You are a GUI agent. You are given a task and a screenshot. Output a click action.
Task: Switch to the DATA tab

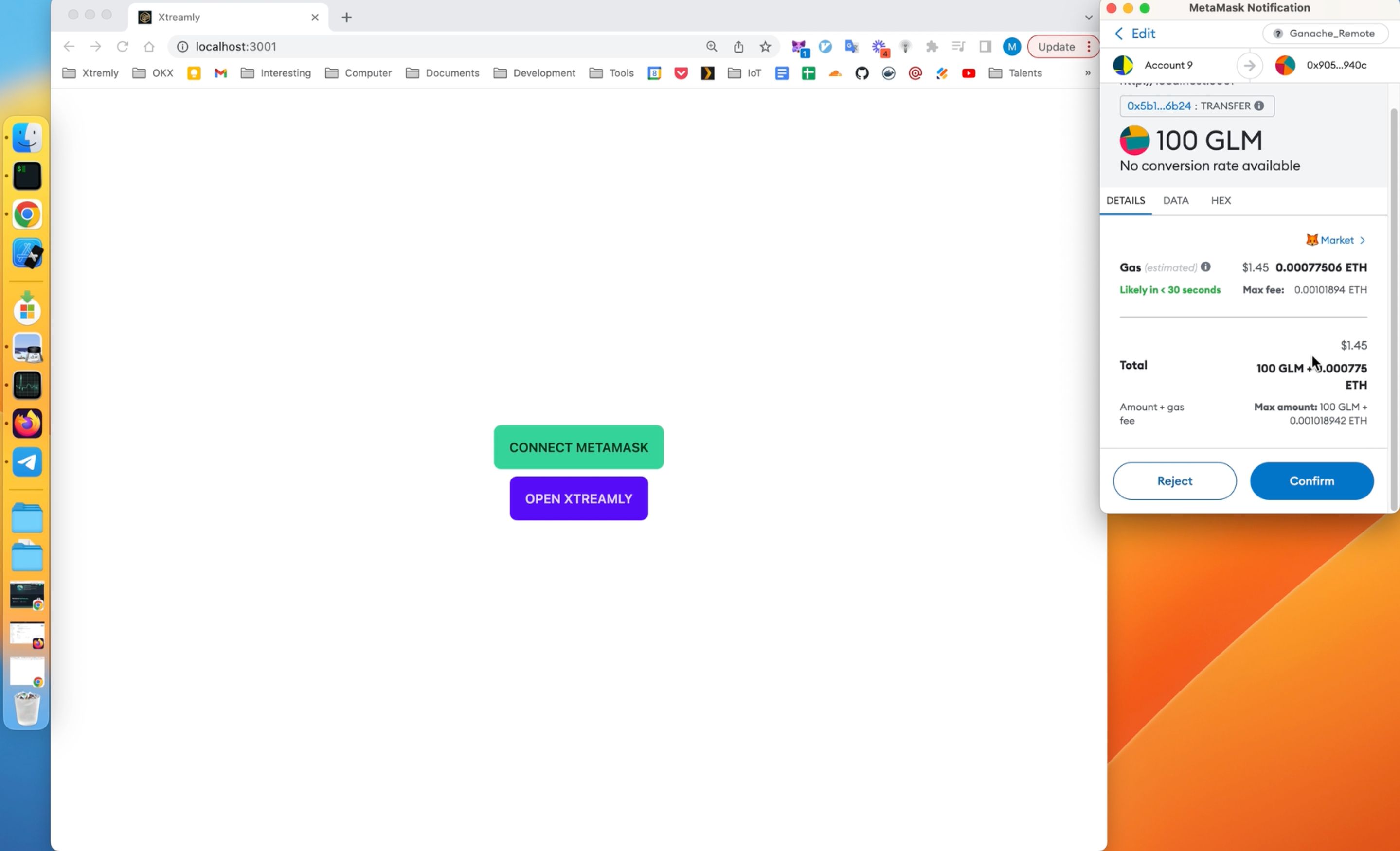pos(1176,200)
